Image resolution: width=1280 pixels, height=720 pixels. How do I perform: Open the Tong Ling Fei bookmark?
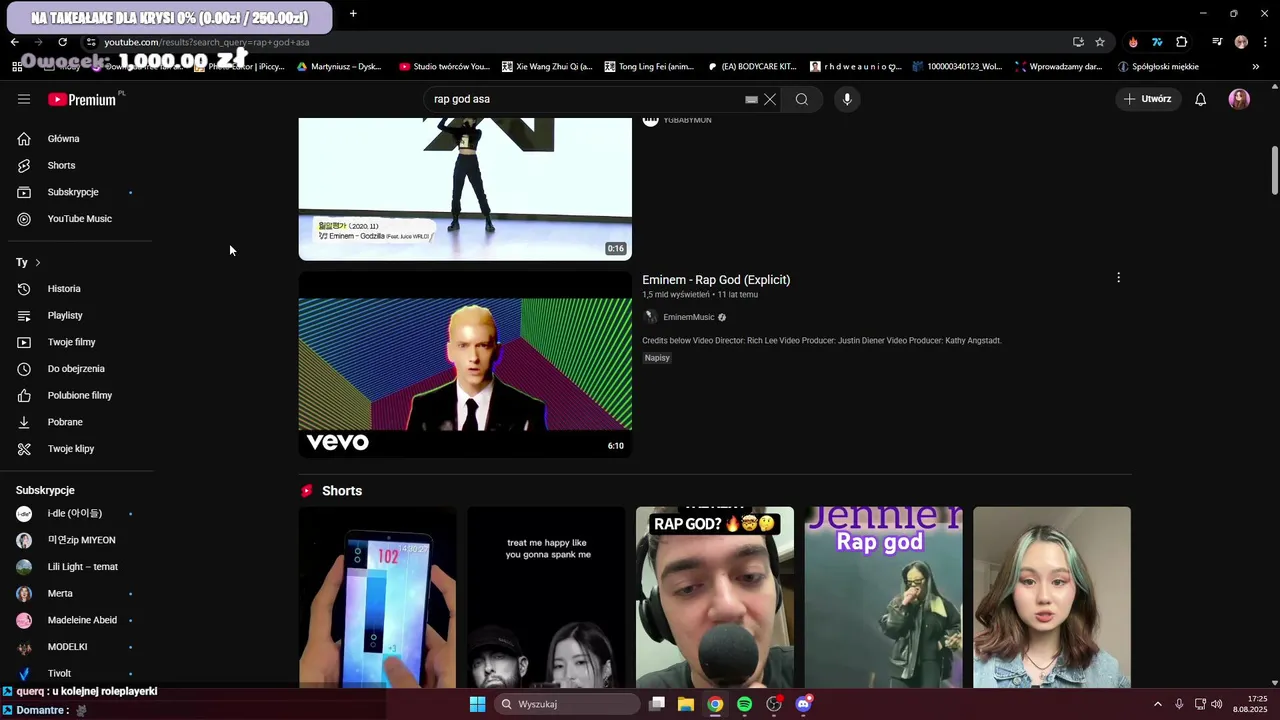click(x=649, y=67)
